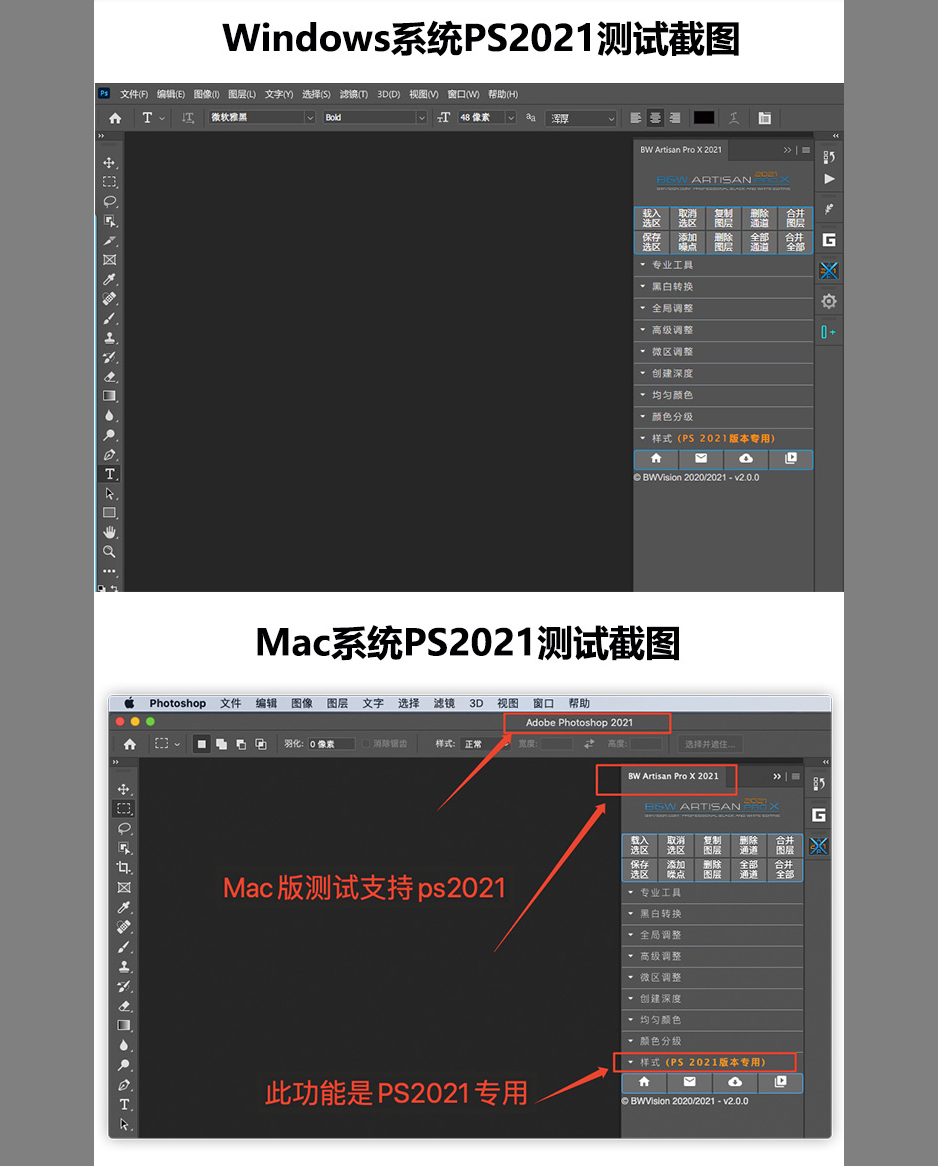Select the Lasso tool in Windows Photoshop toolbar
Image resolution: width=938 pixels, height=1166 pixels.
click(x=109, y=202)
